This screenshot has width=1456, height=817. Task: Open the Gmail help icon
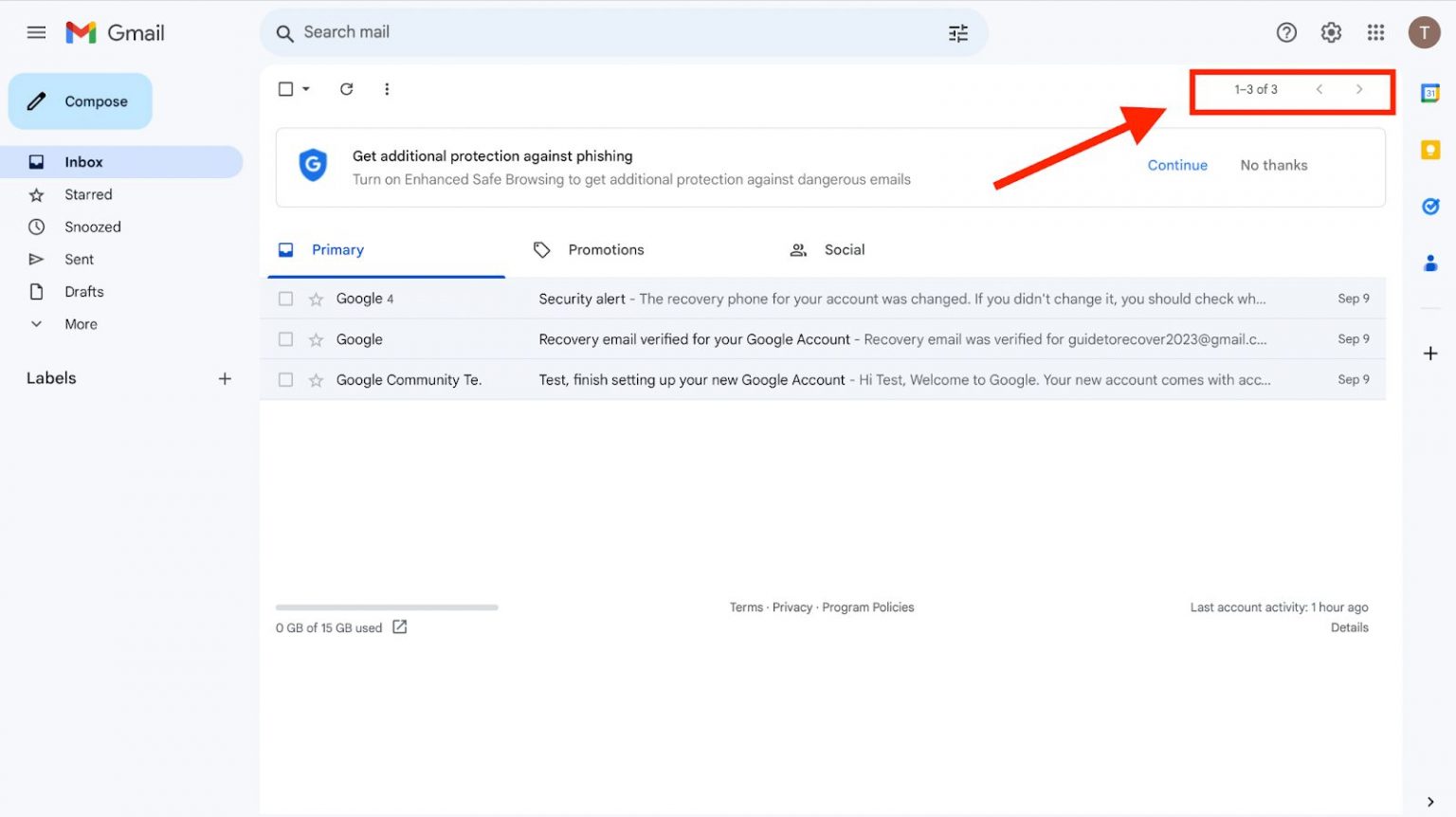tap(1286, 31)
